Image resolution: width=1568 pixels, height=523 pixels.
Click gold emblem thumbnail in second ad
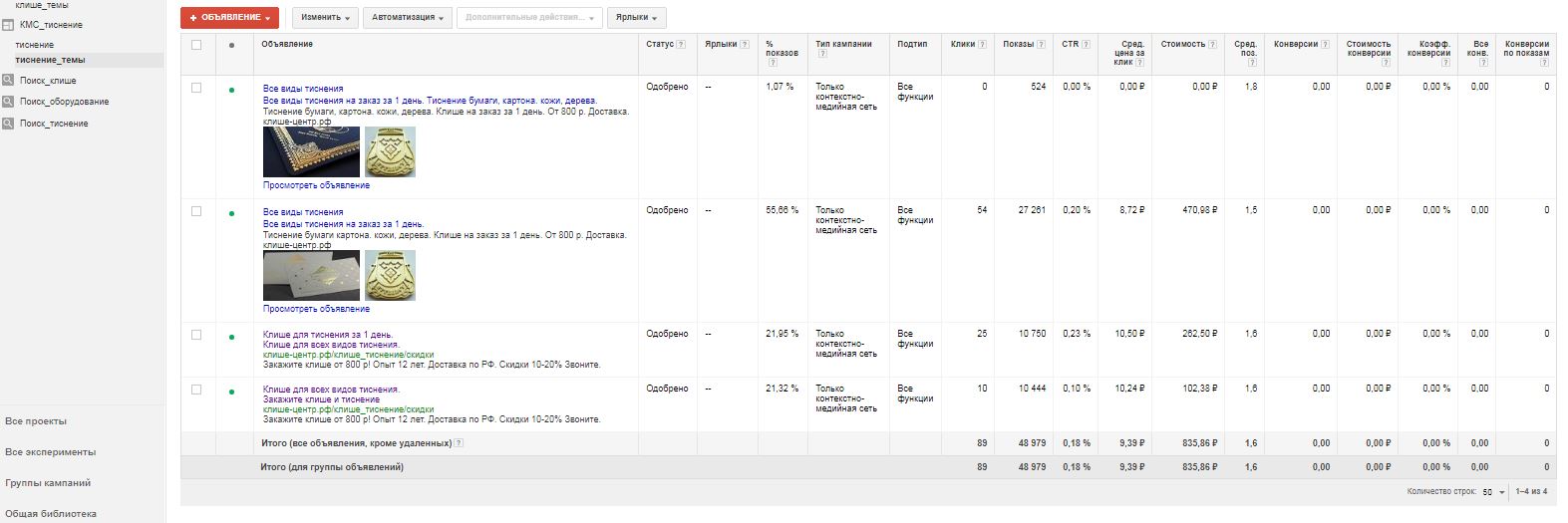click(x=390, y=275)
